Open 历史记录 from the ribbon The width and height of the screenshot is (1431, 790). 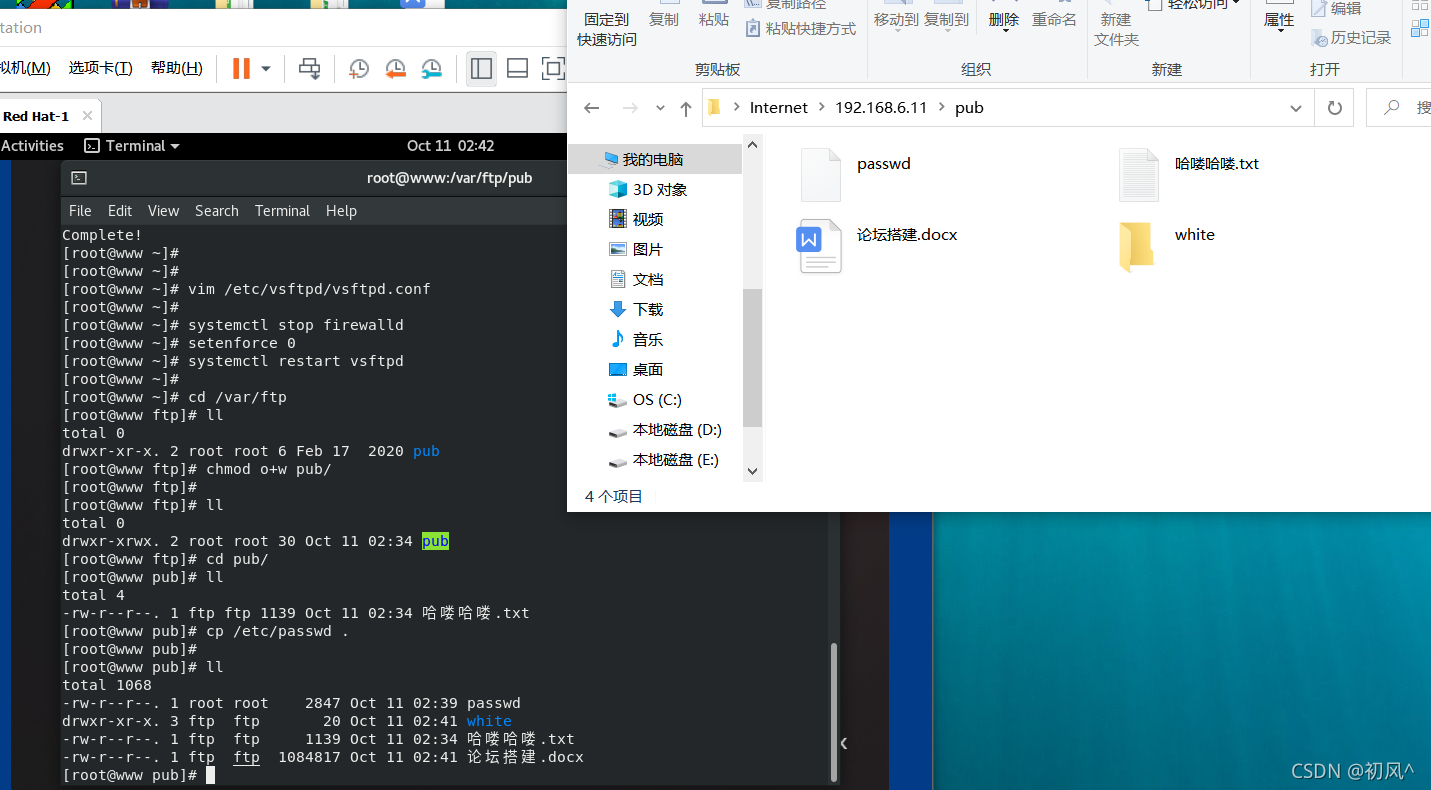(1358, 37)
